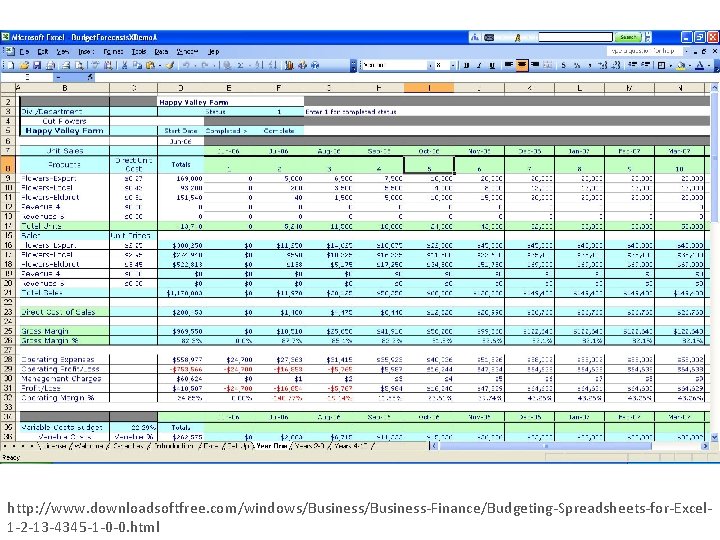720x540 pixels.
Task: Expand the Fill Color dropdown arrow
Action: [689, 65]
